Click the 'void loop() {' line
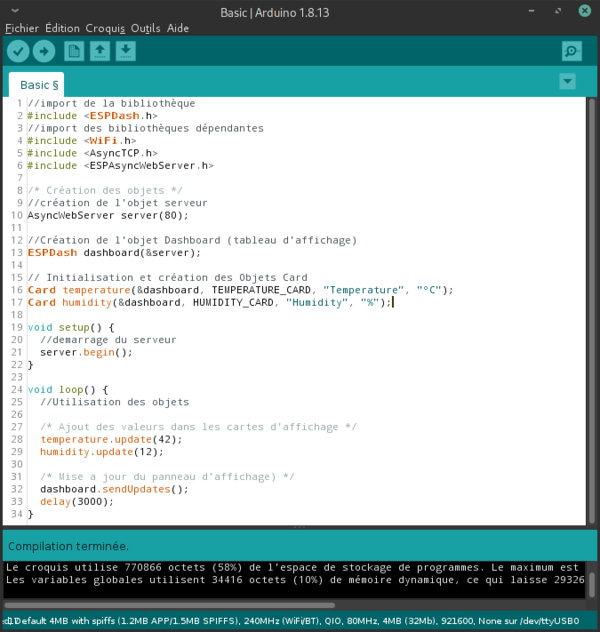Viewport: 600px width, 632px height. click(68, 390)
